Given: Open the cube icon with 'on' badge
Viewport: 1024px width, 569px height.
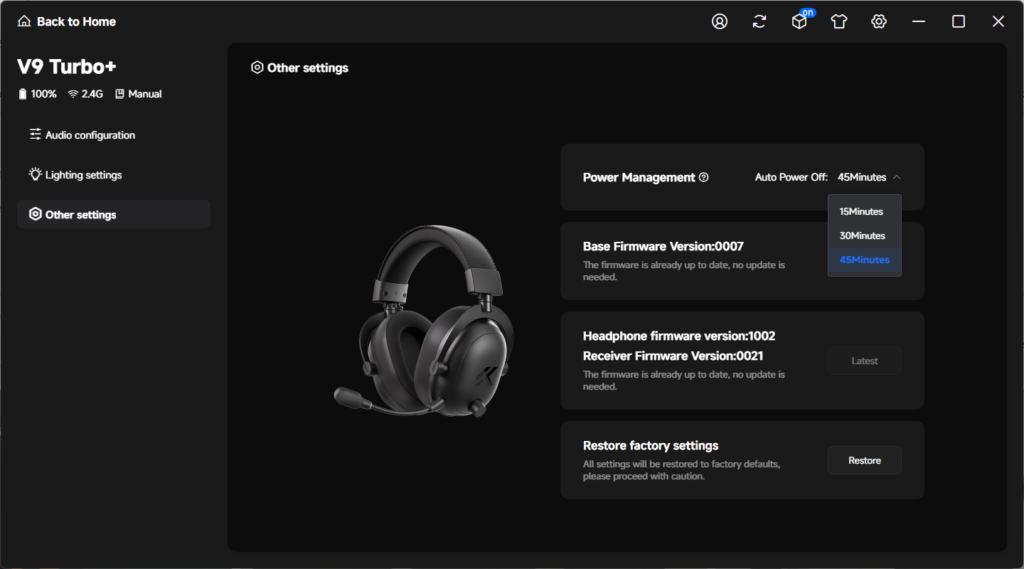Looking at the screenshot, I should [x=801, y=20].
